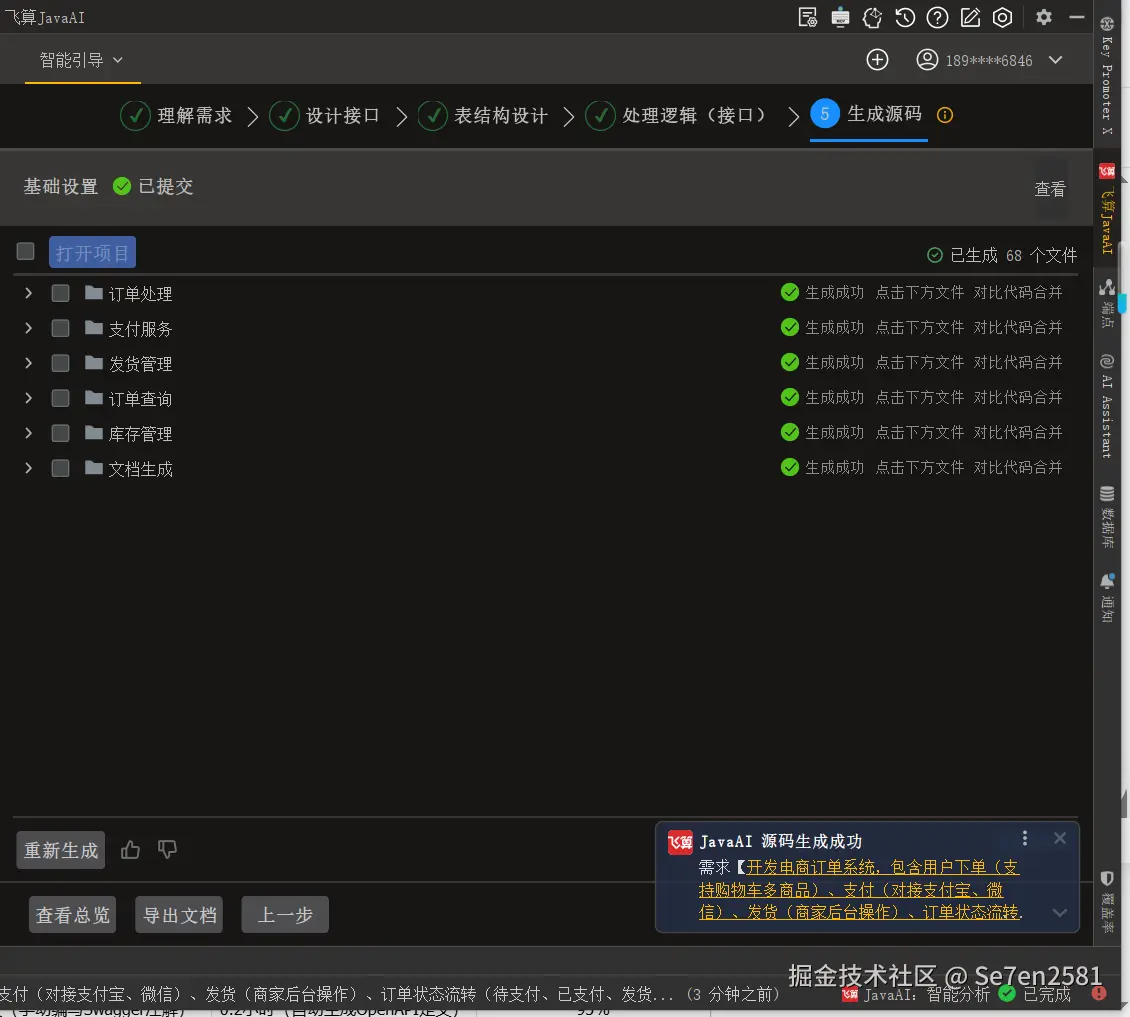The image size is (1130, 1017).
Task: Expand the 订单处理 folder
Action: click(x=28, y=293)
